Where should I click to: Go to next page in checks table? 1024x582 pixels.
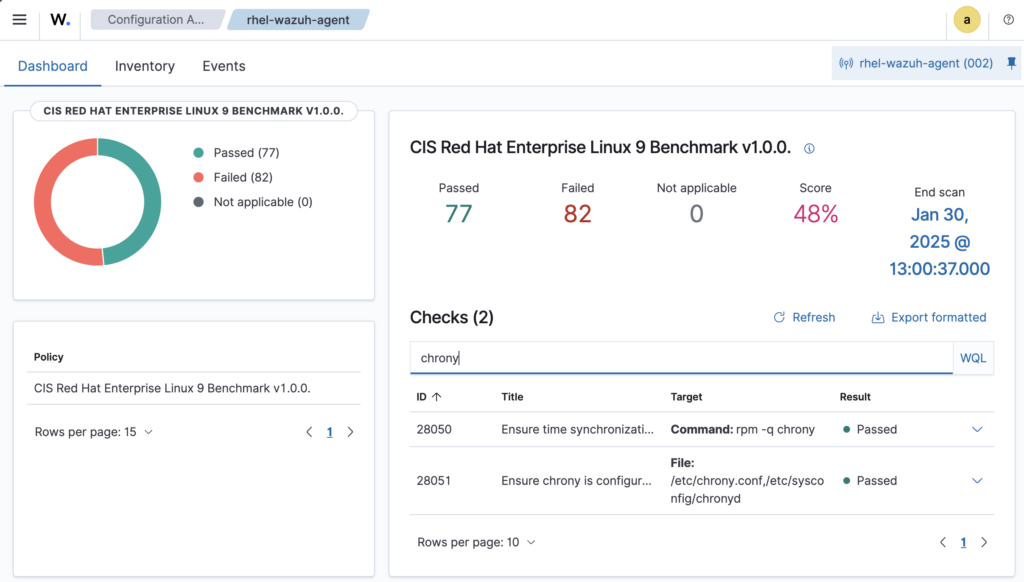point(984,542)
